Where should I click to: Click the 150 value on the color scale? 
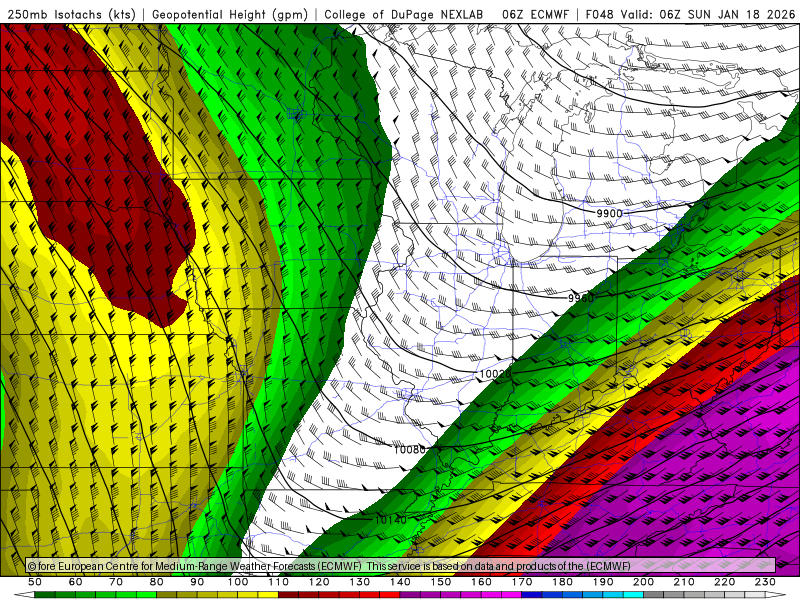[440, 582]
